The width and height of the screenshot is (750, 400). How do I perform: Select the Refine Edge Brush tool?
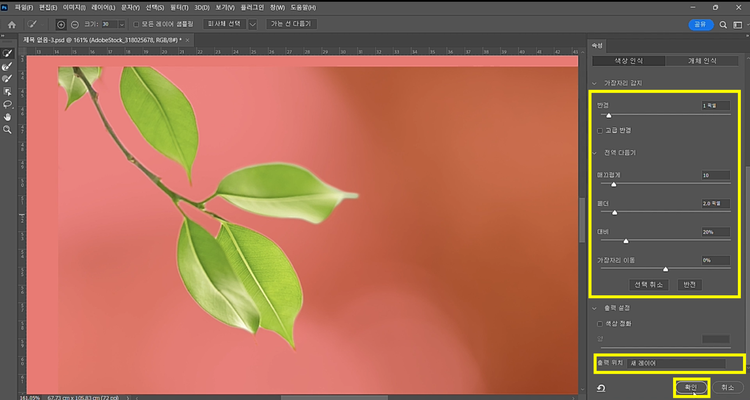(8, 65)
